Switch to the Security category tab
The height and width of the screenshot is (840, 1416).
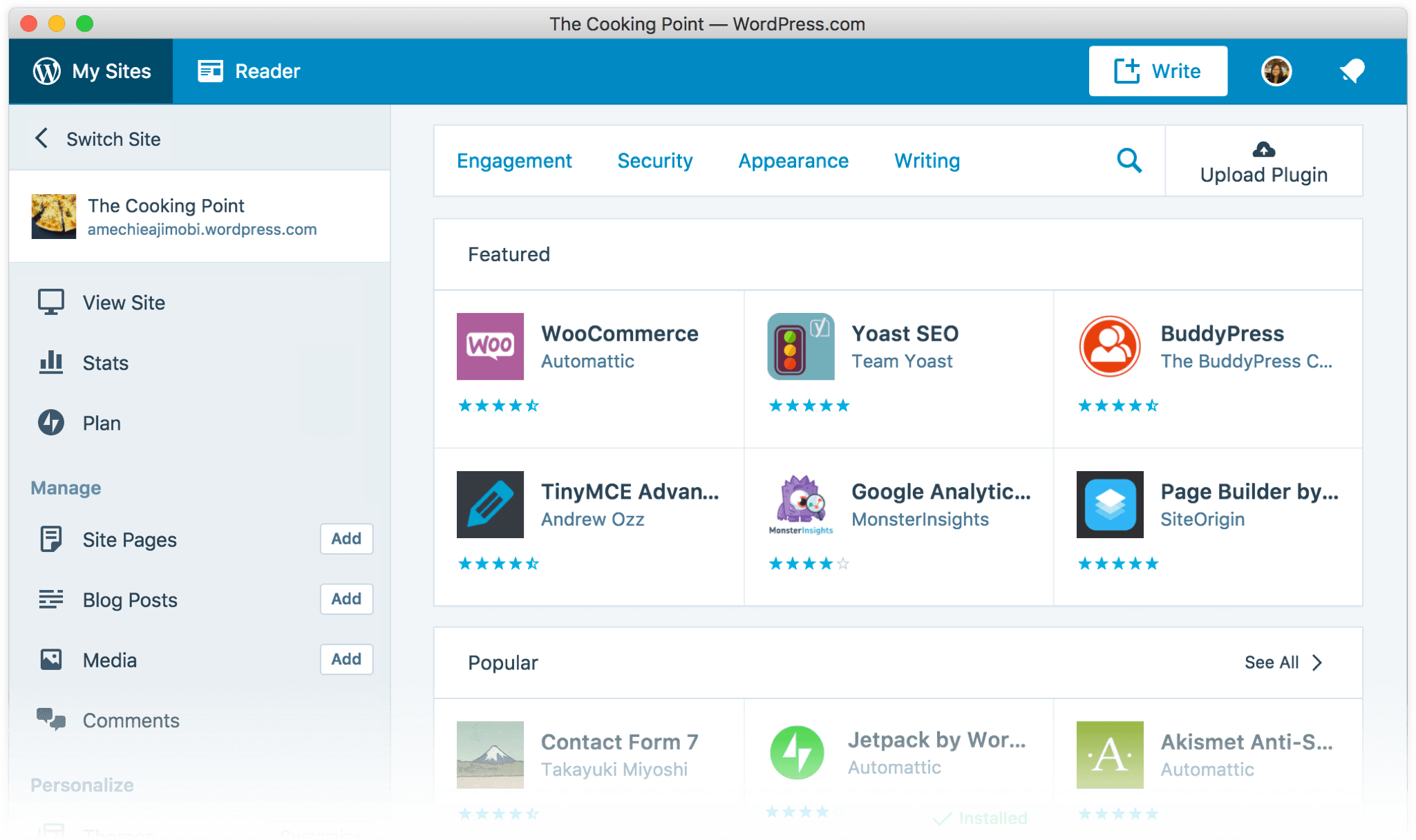pos(654,161)
